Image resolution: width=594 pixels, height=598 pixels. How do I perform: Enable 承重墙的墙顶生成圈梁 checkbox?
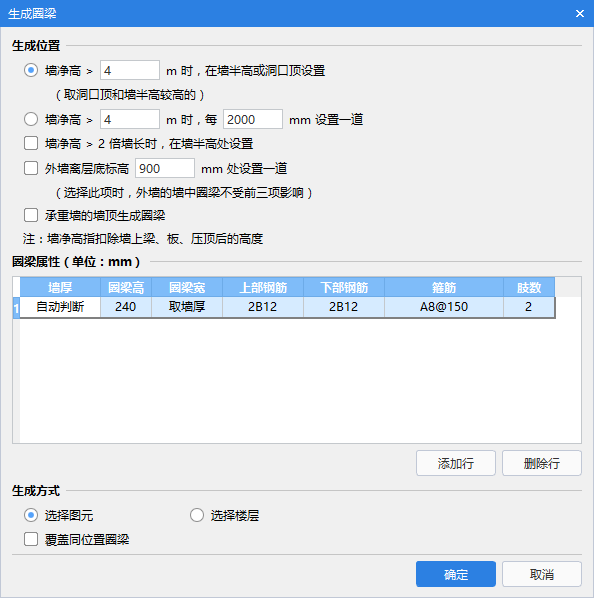coord(31,215)
